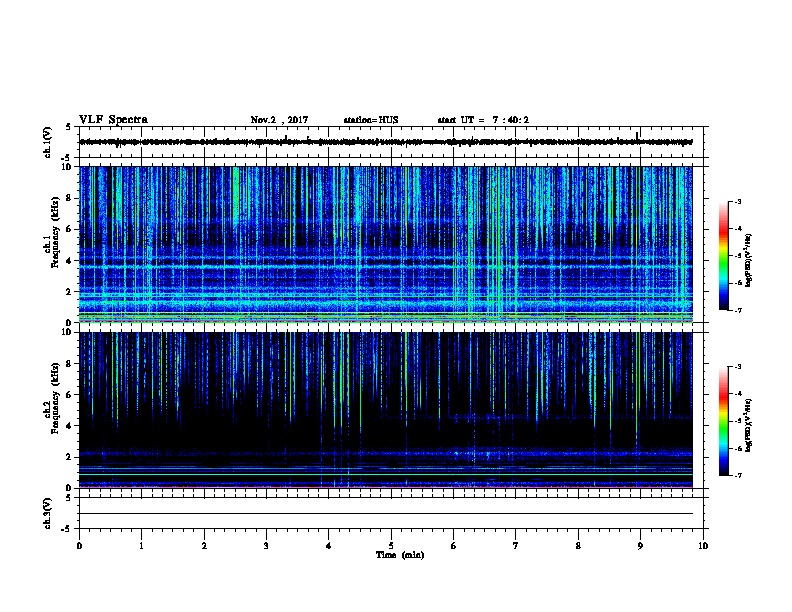Click the ch.1 waveform trace strip

(x=386, y=142)
